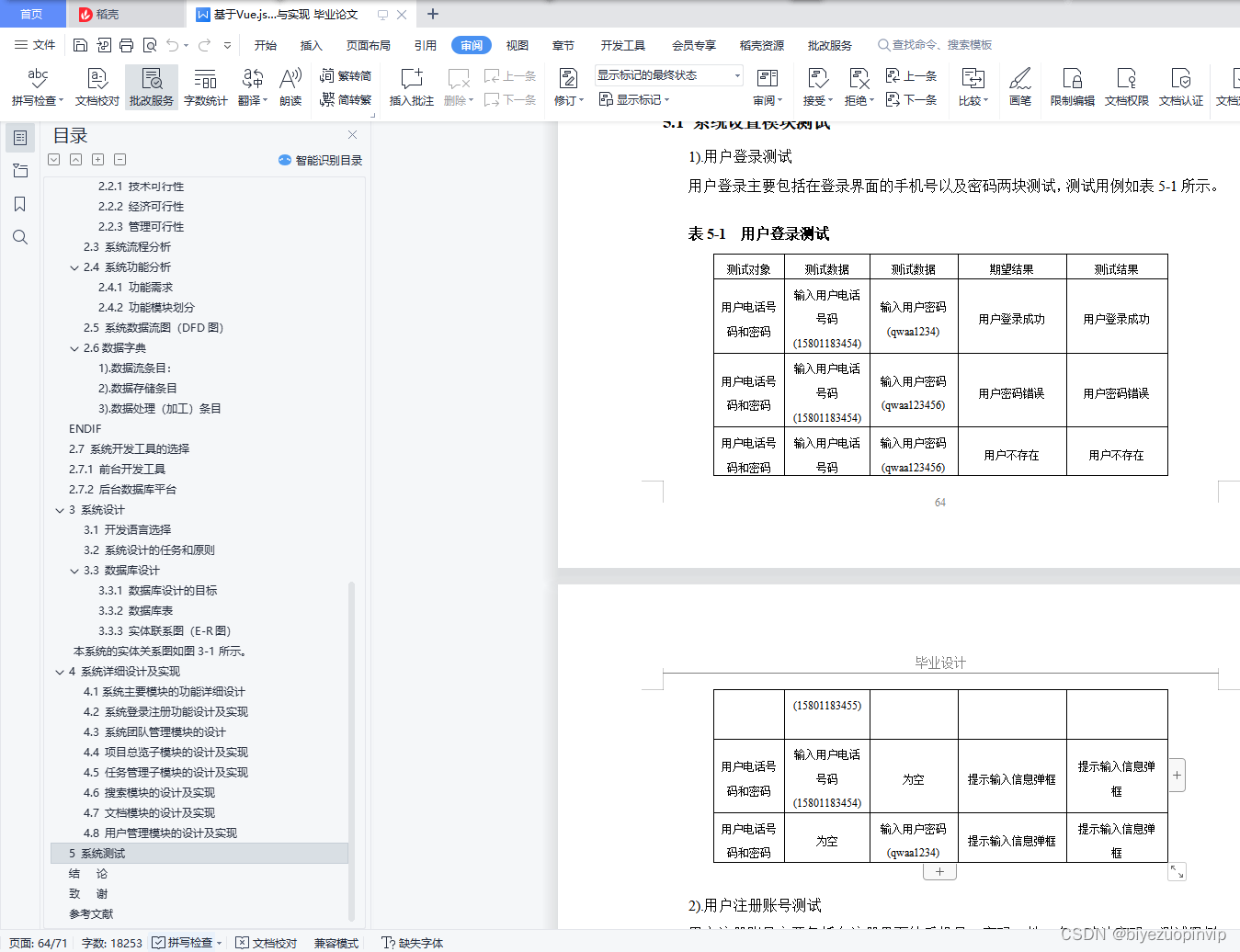Click the command search box (查找命令)
Screen dimensions: 1240x952
coord(935,45)
